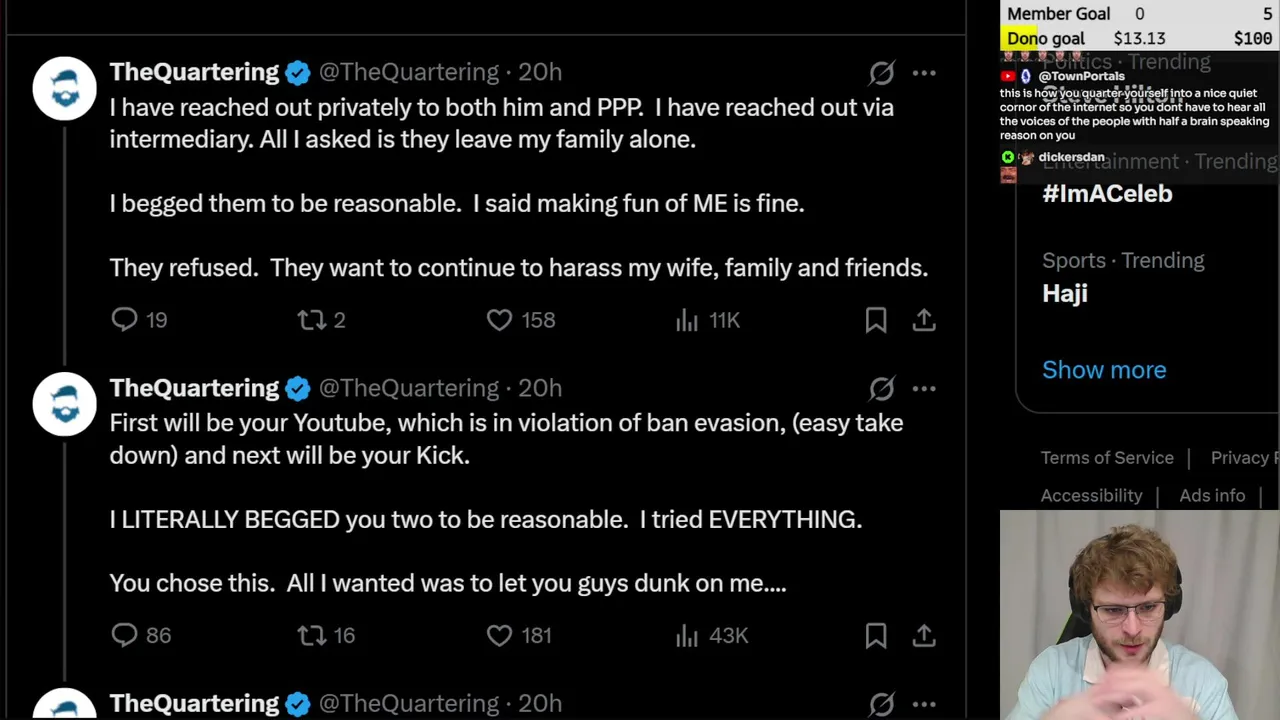1280x720 pixels.
Task: Open more options menu on first tweet
Action: tap(924, 72)
